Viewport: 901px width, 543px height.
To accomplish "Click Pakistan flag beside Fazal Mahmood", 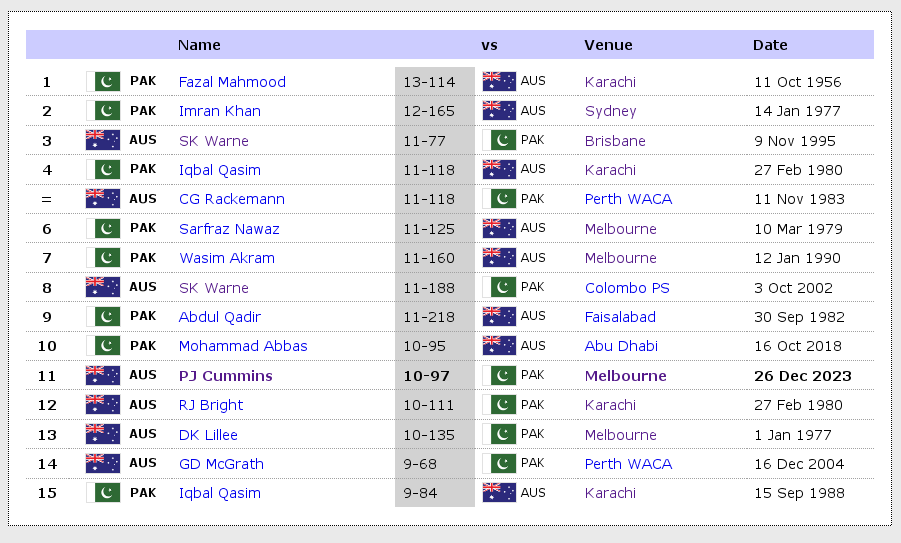I will pyautogui.click(x=103, y=81).
